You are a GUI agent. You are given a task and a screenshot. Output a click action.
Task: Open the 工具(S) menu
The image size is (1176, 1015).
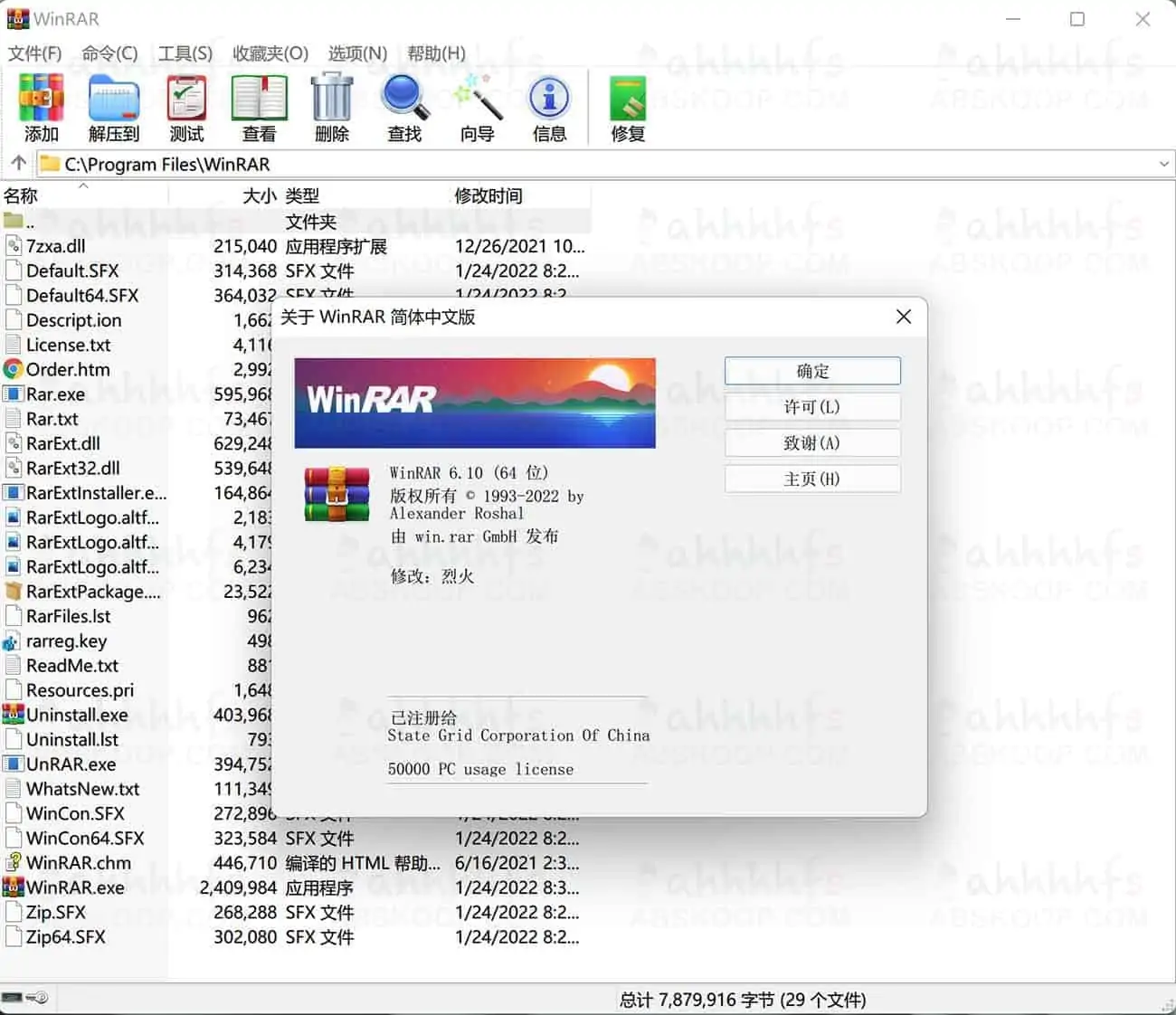pyautogui.click(x=185, y=53)
